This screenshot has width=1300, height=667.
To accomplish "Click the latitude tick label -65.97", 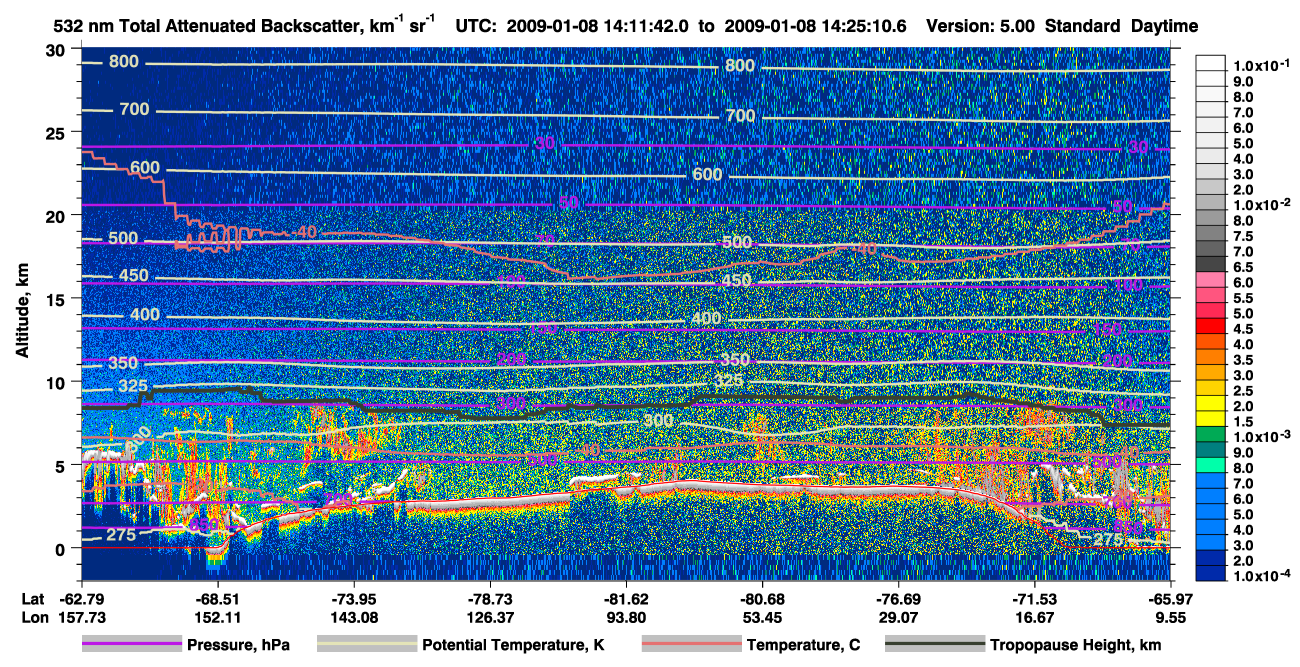I will click(1170, 598).
